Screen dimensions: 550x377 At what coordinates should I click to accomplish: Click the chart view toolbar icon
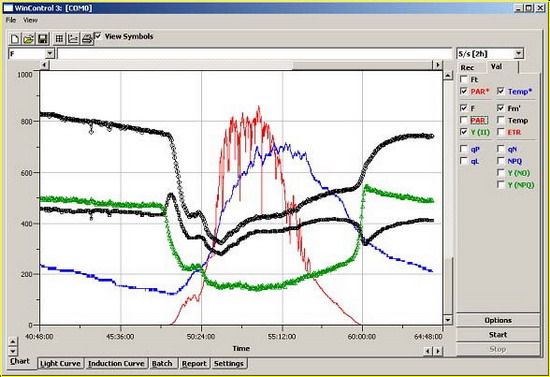pos(73,39)
